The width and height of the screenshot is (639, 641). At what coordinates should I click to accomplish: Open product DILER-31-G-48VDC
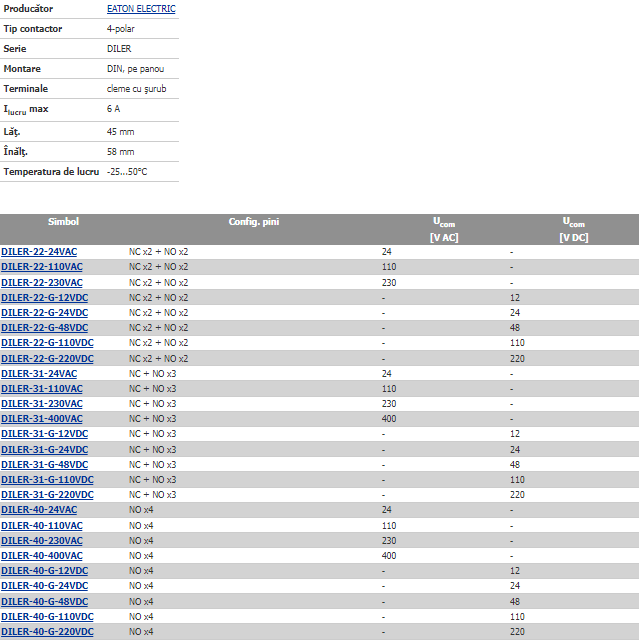45,465
